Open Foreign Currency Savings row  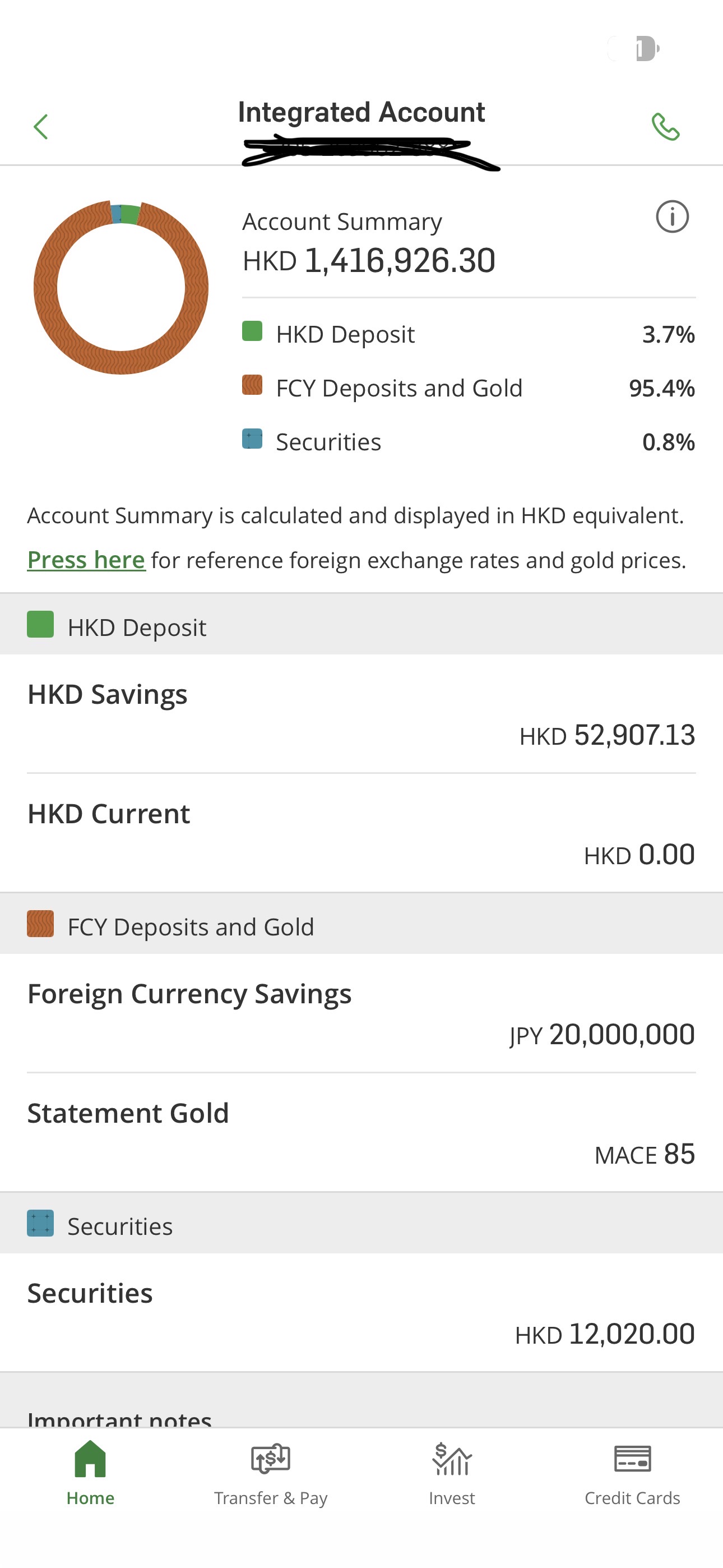click(x=361, y=1013)
